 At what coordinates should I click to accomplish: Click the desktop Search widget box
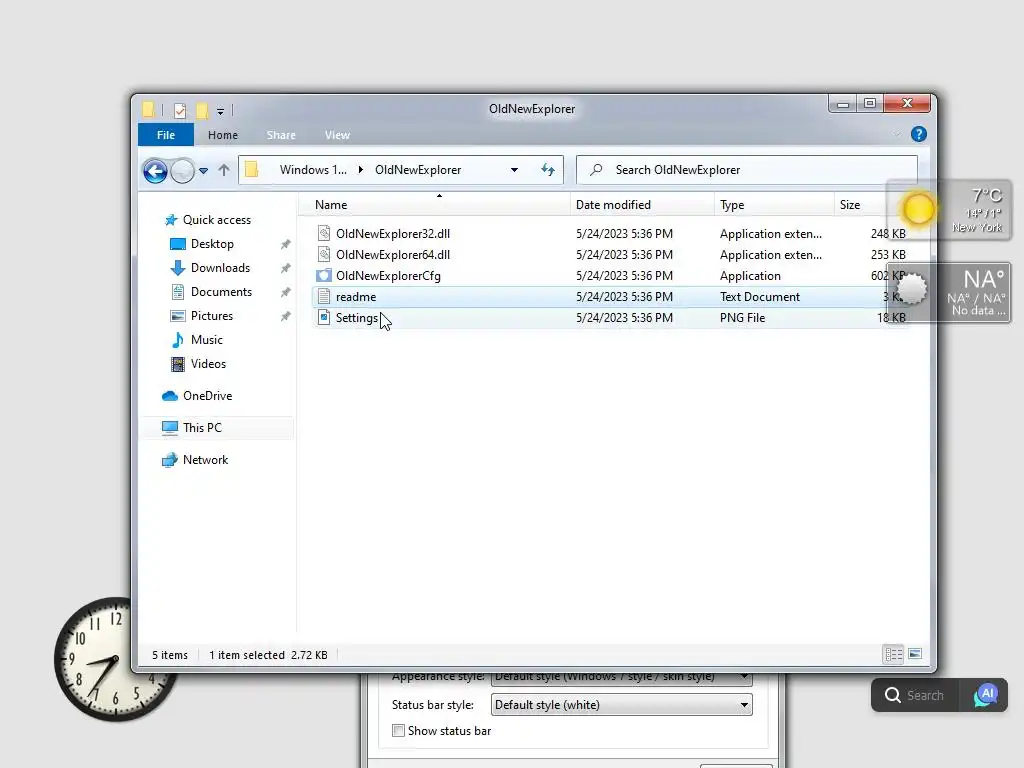click(x=915, y=695)
